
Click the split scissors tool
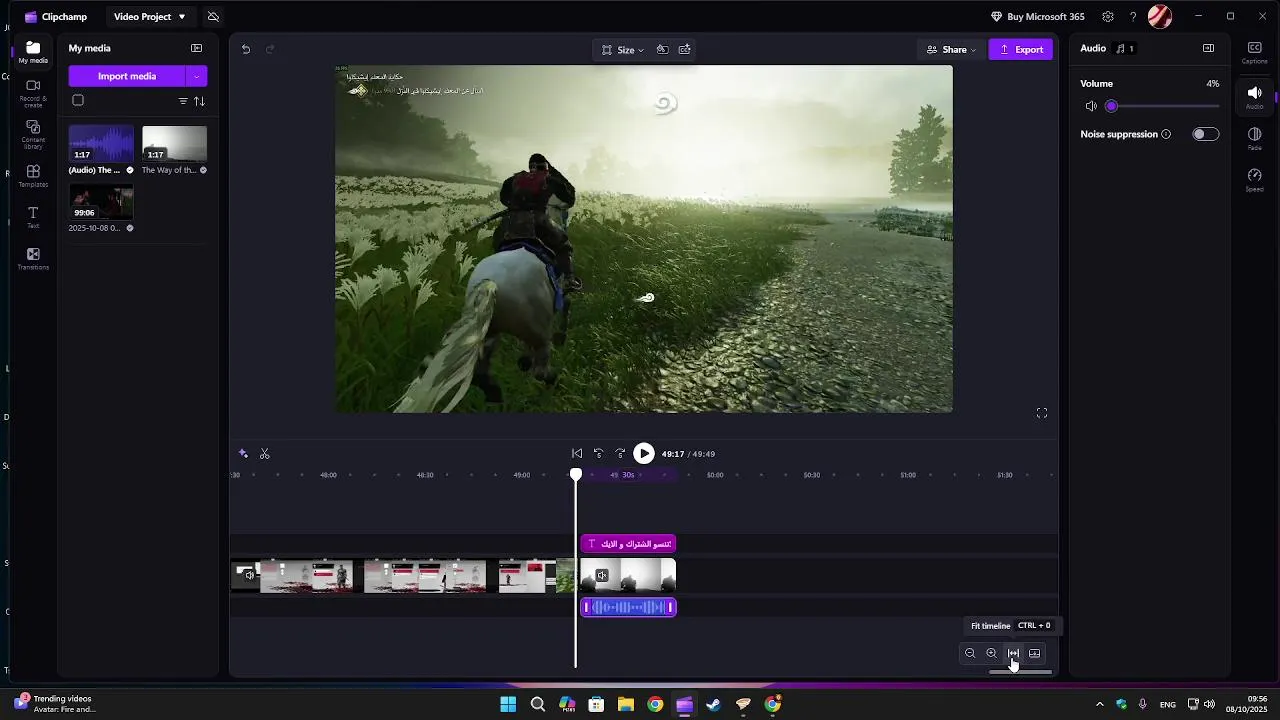point(265,454)
